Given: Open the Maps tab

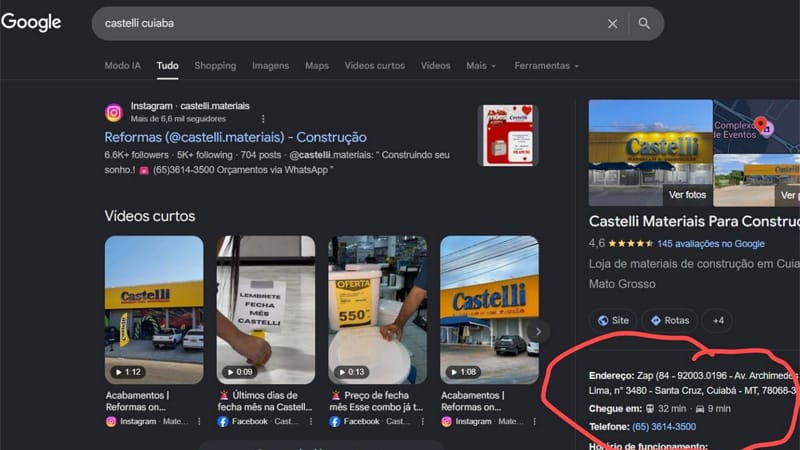Looking at the screenshot, I should pyautogui.click(x=317, y=65).
